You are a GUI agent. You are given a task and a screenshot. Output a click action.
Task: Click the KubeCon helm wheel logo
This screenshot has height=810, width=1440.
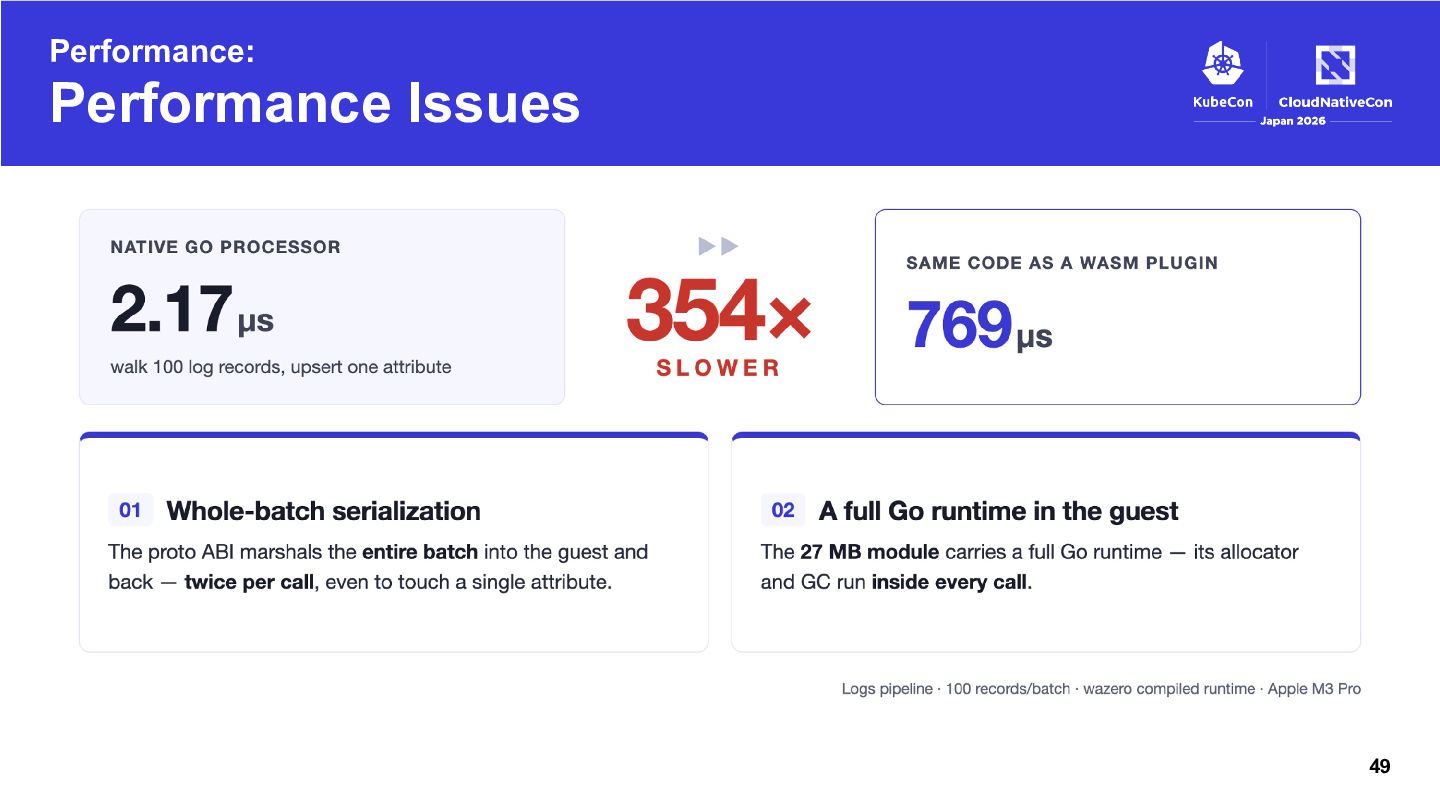point(1222,65)
